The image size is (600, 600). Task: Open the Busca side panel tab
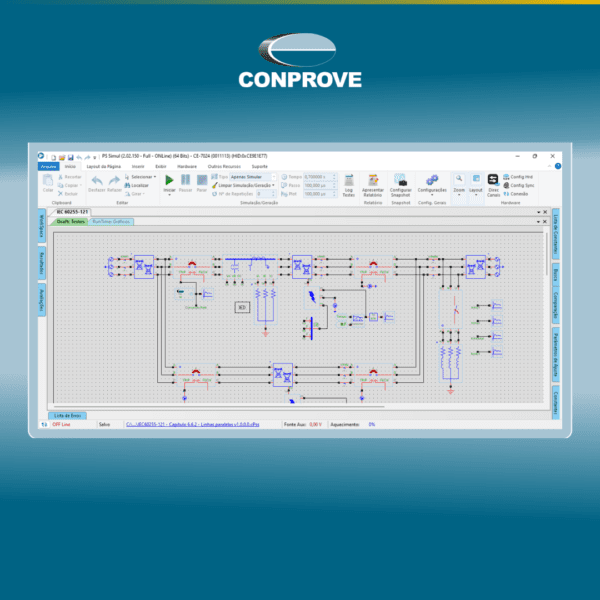point(556,275)
